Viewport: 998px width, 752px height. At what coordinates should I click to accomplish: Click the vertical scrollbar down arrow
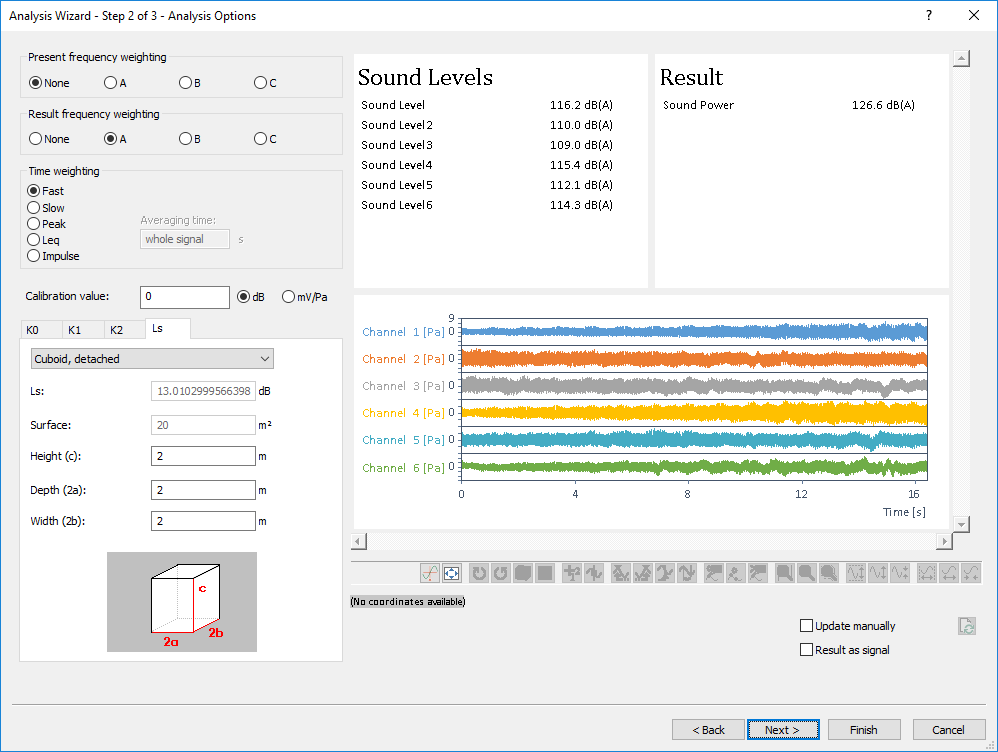click(961, 524)
